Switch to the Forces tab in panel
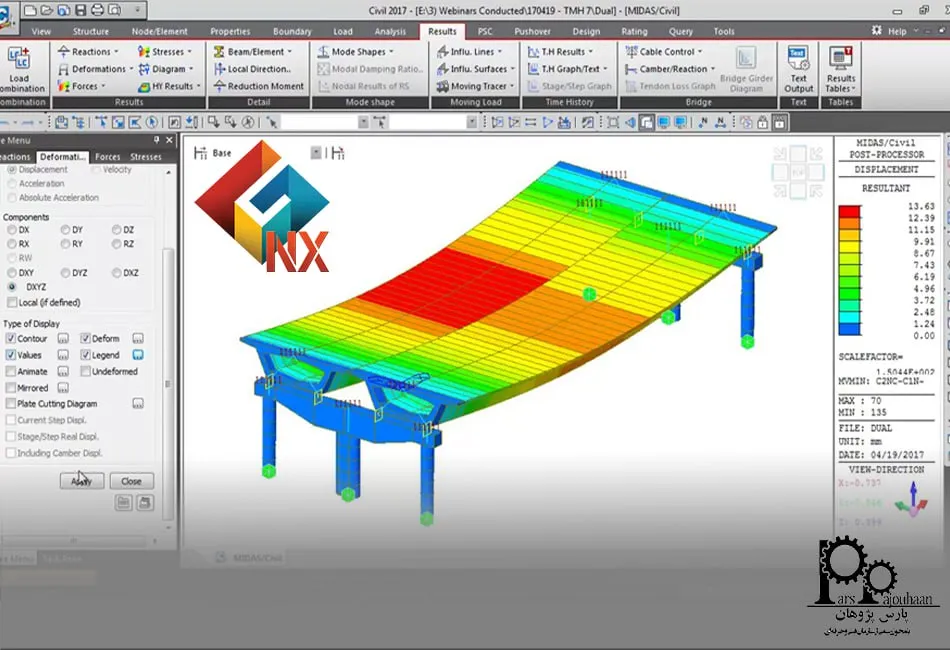950x650 pixels. [107, 157]
